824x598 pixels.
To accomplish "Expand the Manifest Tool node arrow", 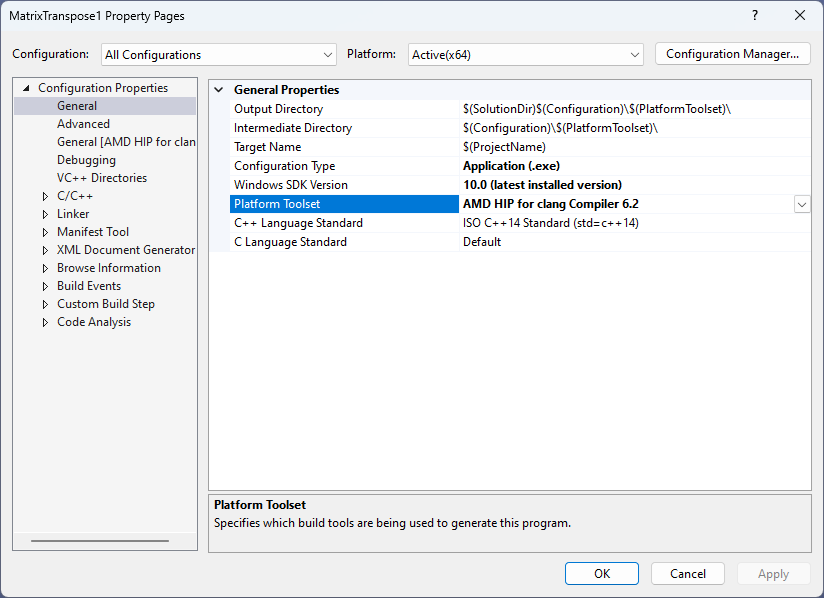I will [45, 232].
